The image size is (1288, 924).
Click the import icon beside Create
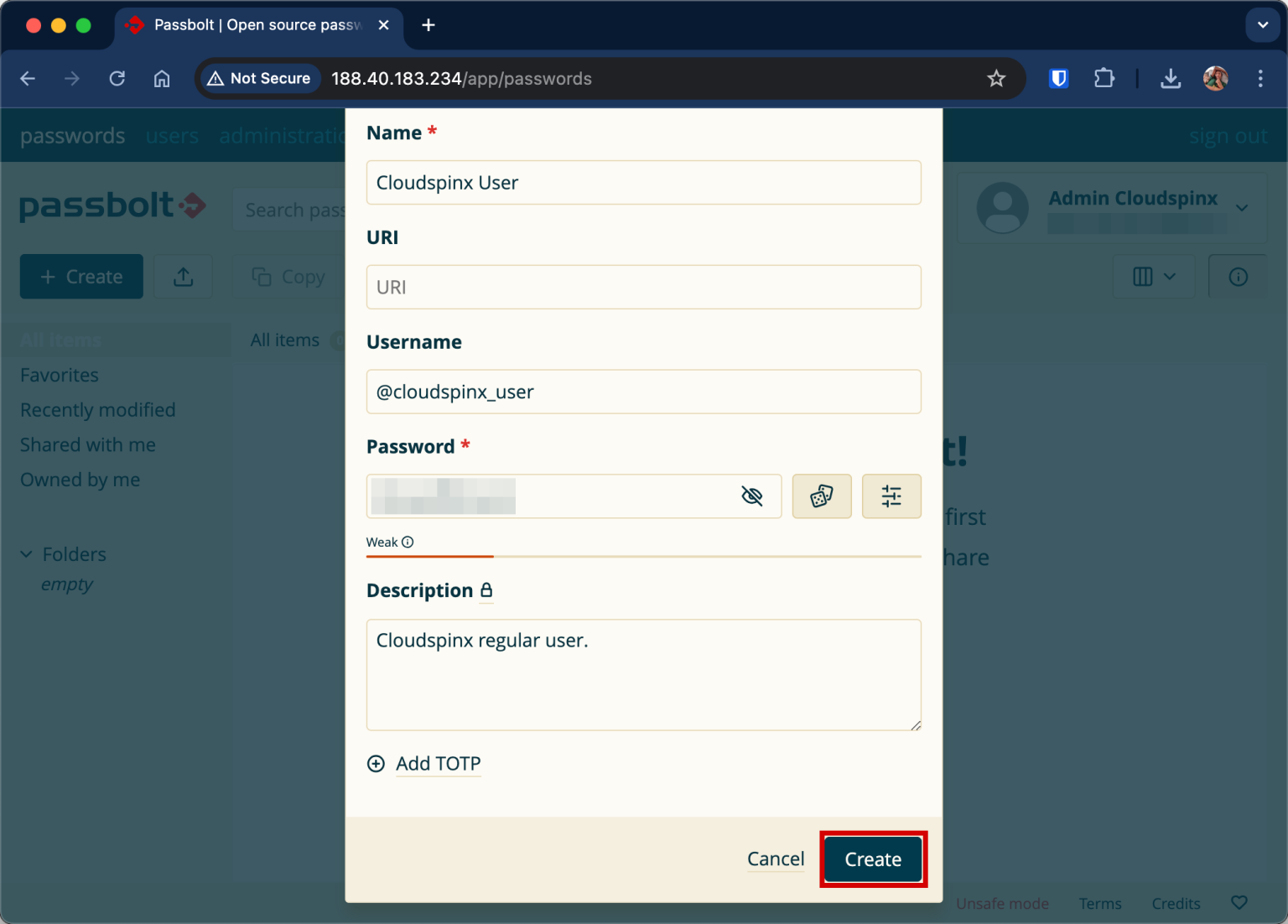point(183,276)
